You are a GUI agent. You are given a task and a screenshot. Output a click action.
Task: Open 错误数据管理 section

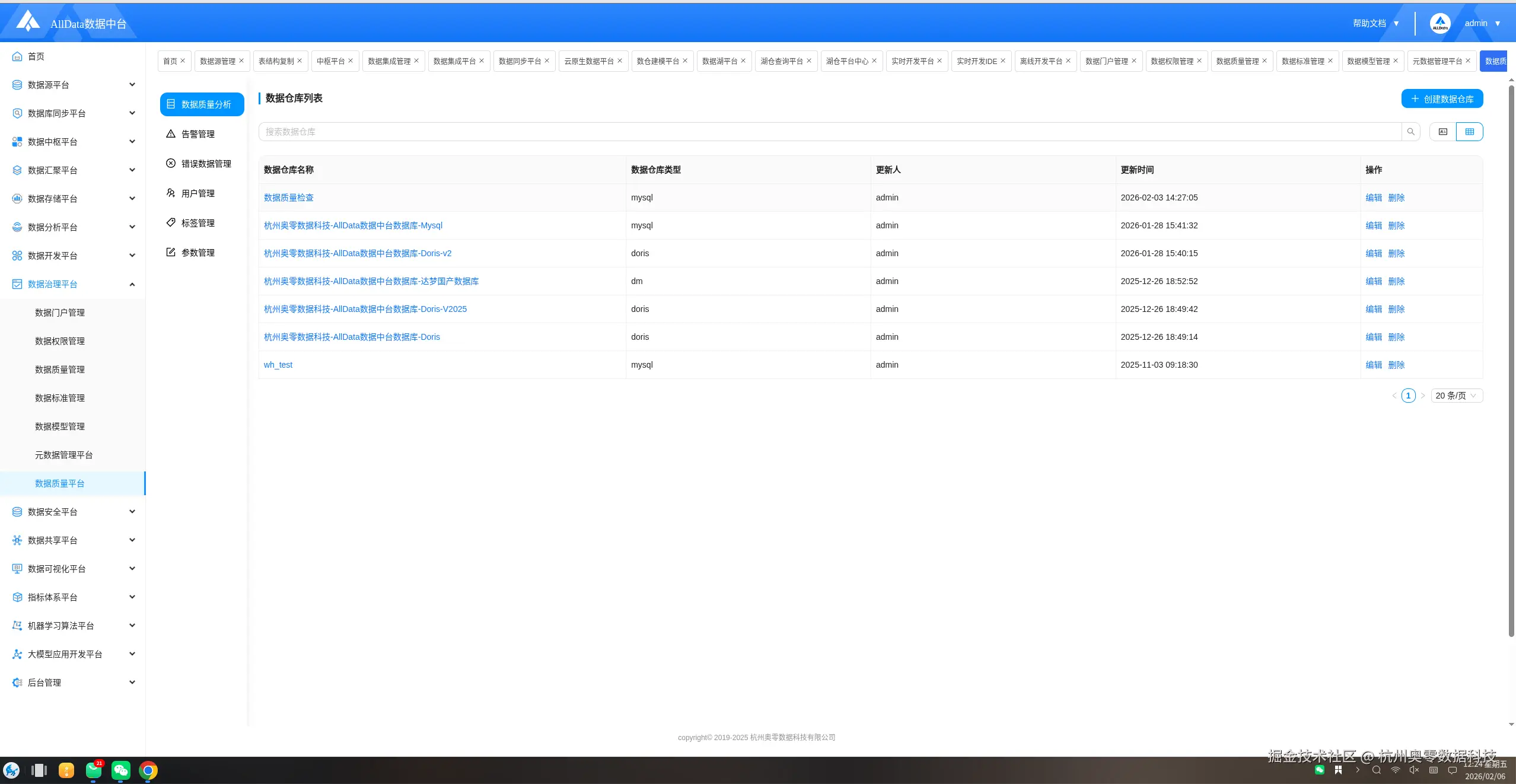pos(206,164)
